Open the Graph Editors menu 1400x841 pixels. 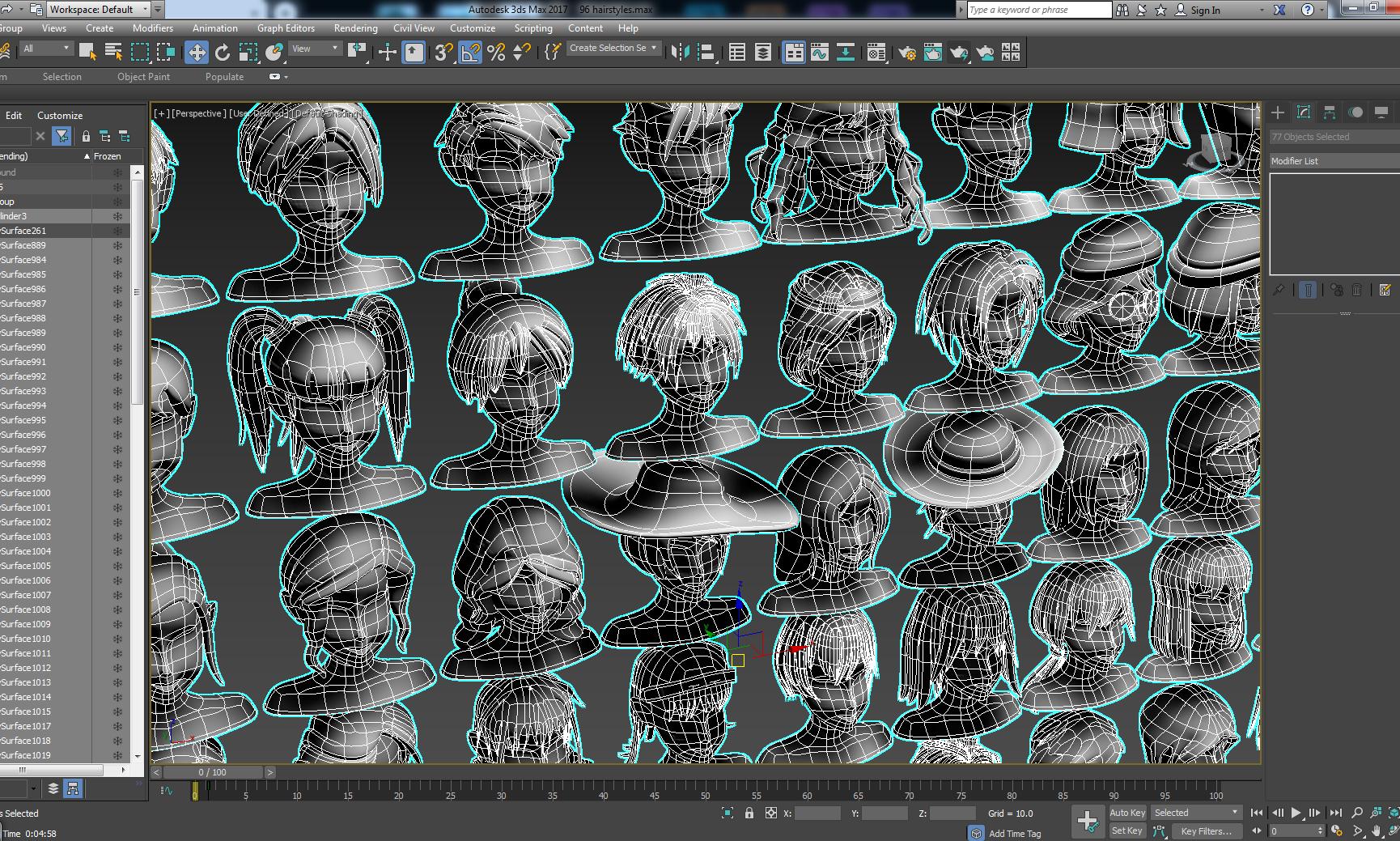coord(286,28)
